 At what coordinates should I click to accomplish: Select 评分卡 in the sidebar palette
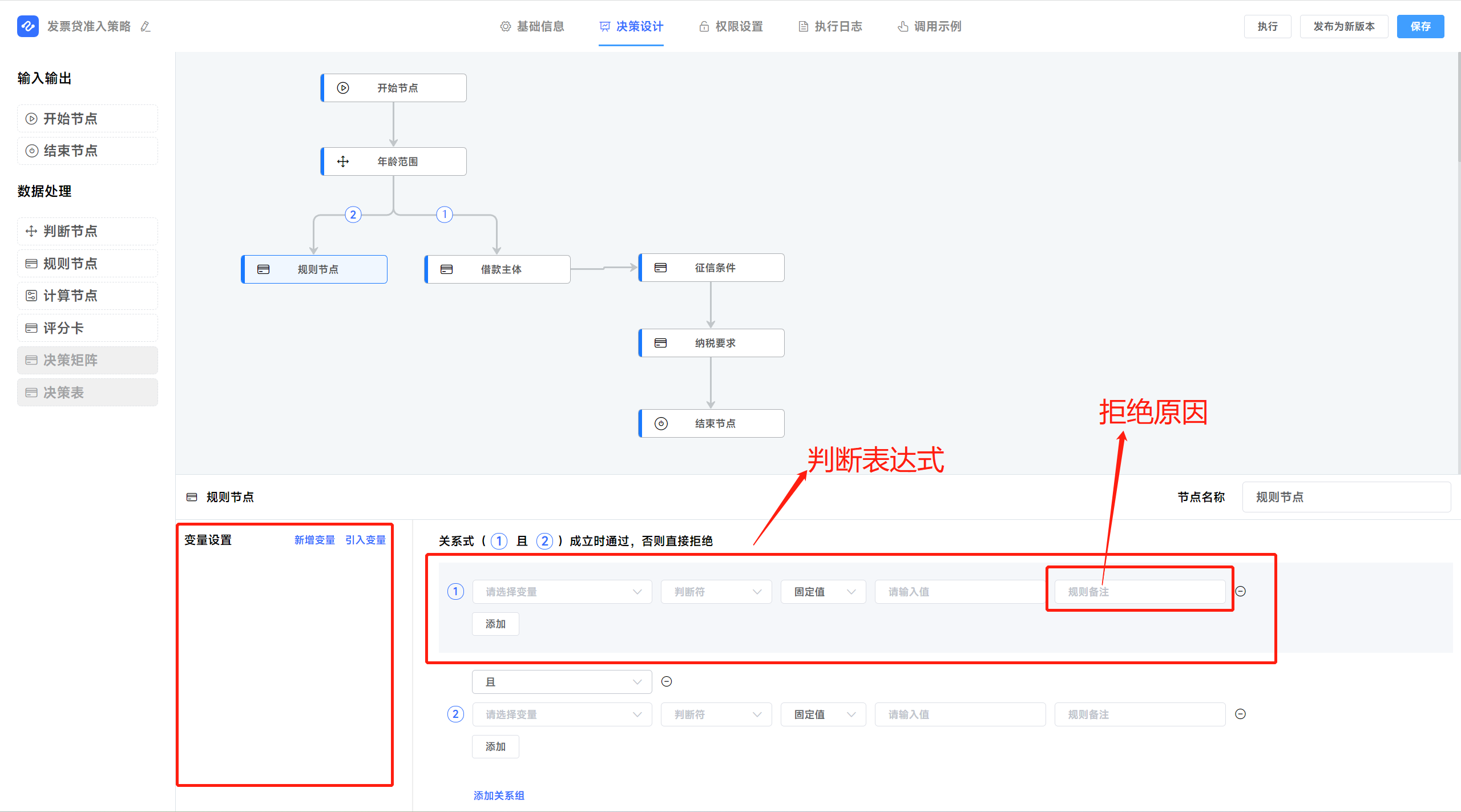coord(87,328)
